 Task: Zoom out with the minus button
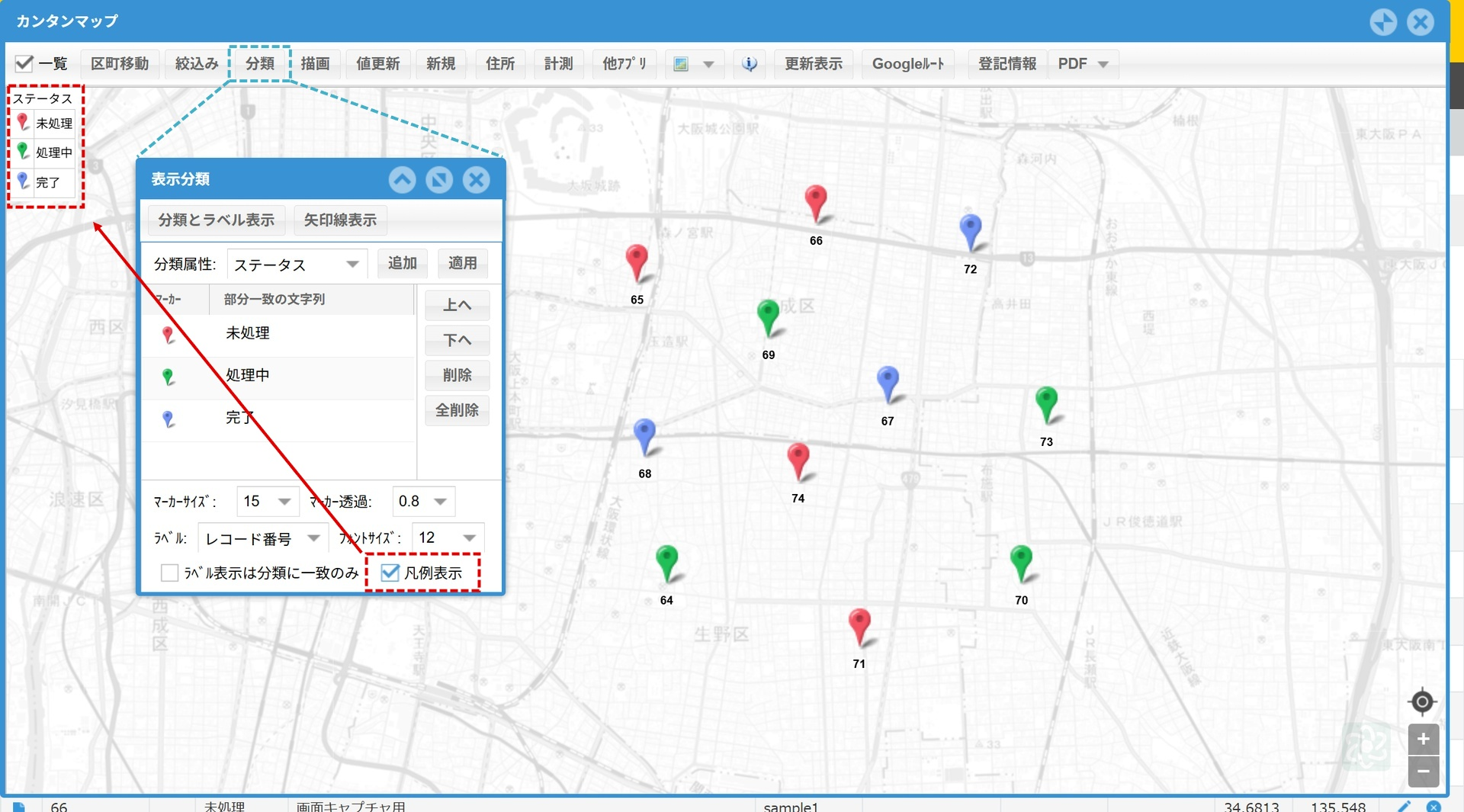click(1423, 771)
